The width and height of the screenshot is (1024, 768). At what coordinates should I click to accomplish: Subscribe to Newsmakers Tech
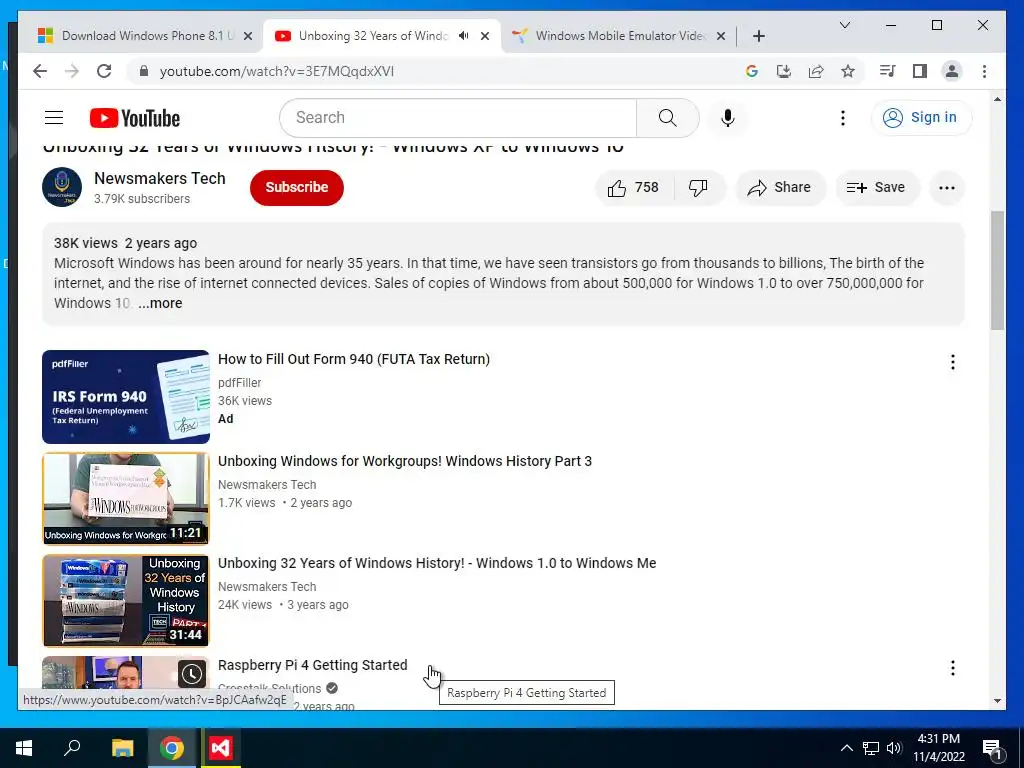[296, 187]
